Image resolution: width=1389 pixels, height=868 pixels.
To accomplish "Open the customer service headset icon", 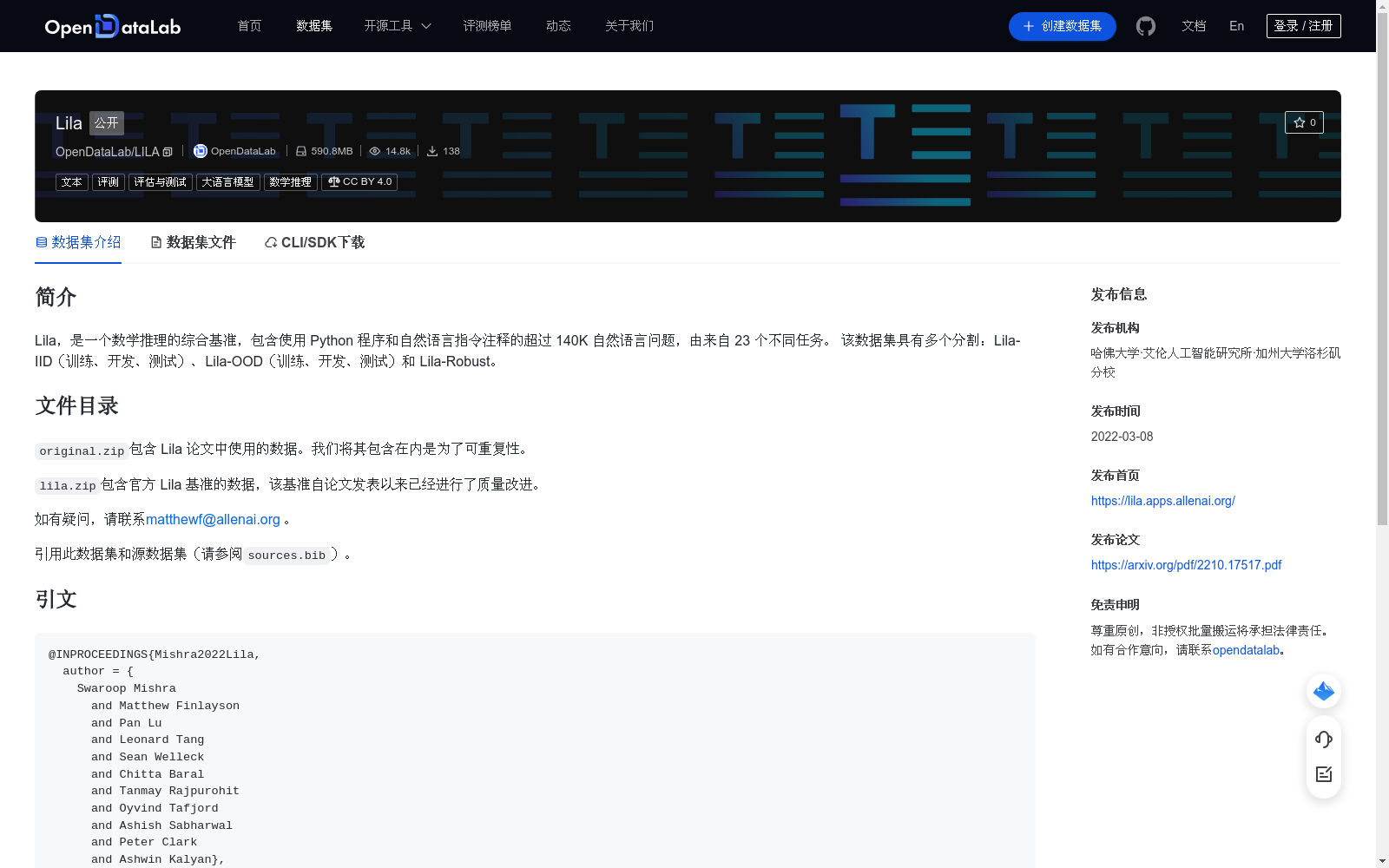I will click(1324, 740).
